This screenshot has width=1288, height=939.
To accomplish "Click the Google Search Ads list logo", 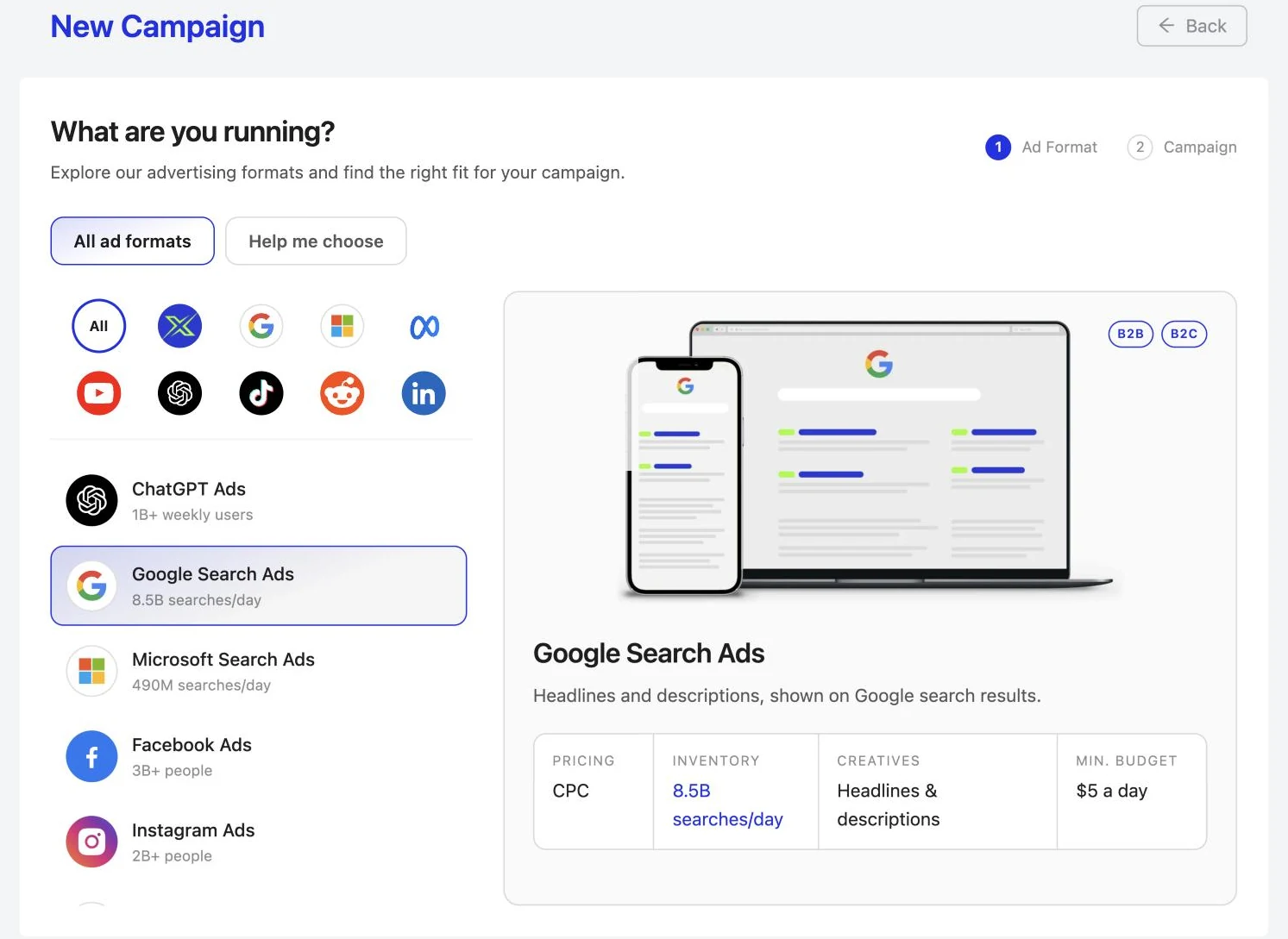I will click(91, 585).
